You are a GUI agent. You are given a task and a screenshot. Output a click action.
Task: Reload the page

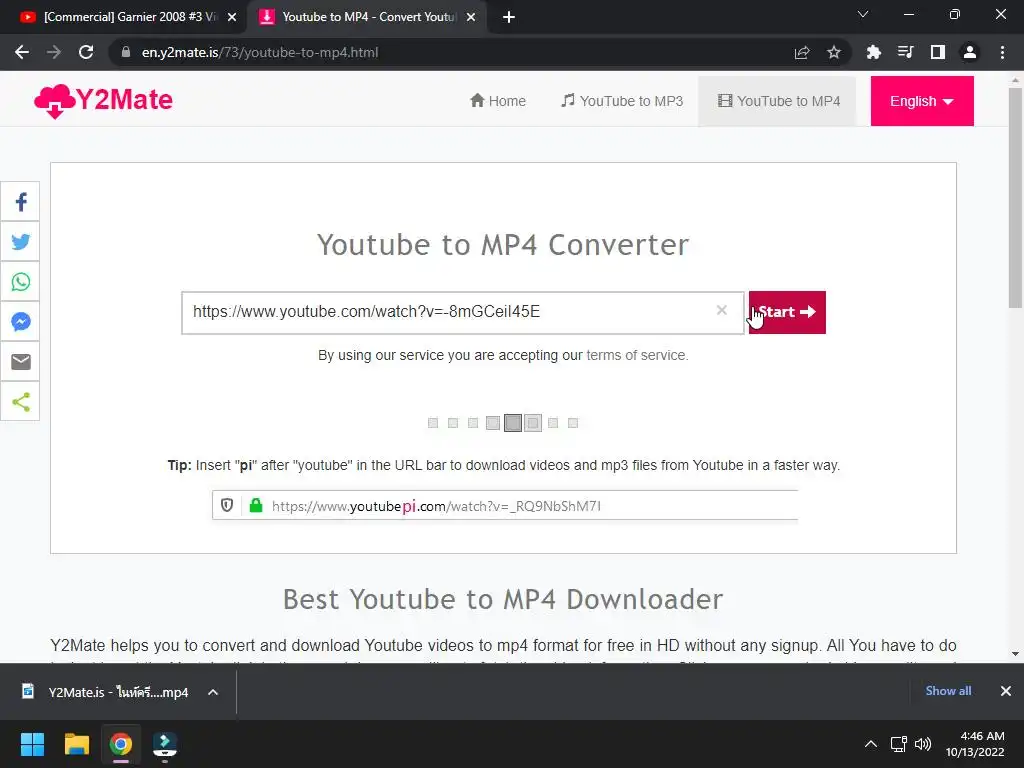point(86,52)
